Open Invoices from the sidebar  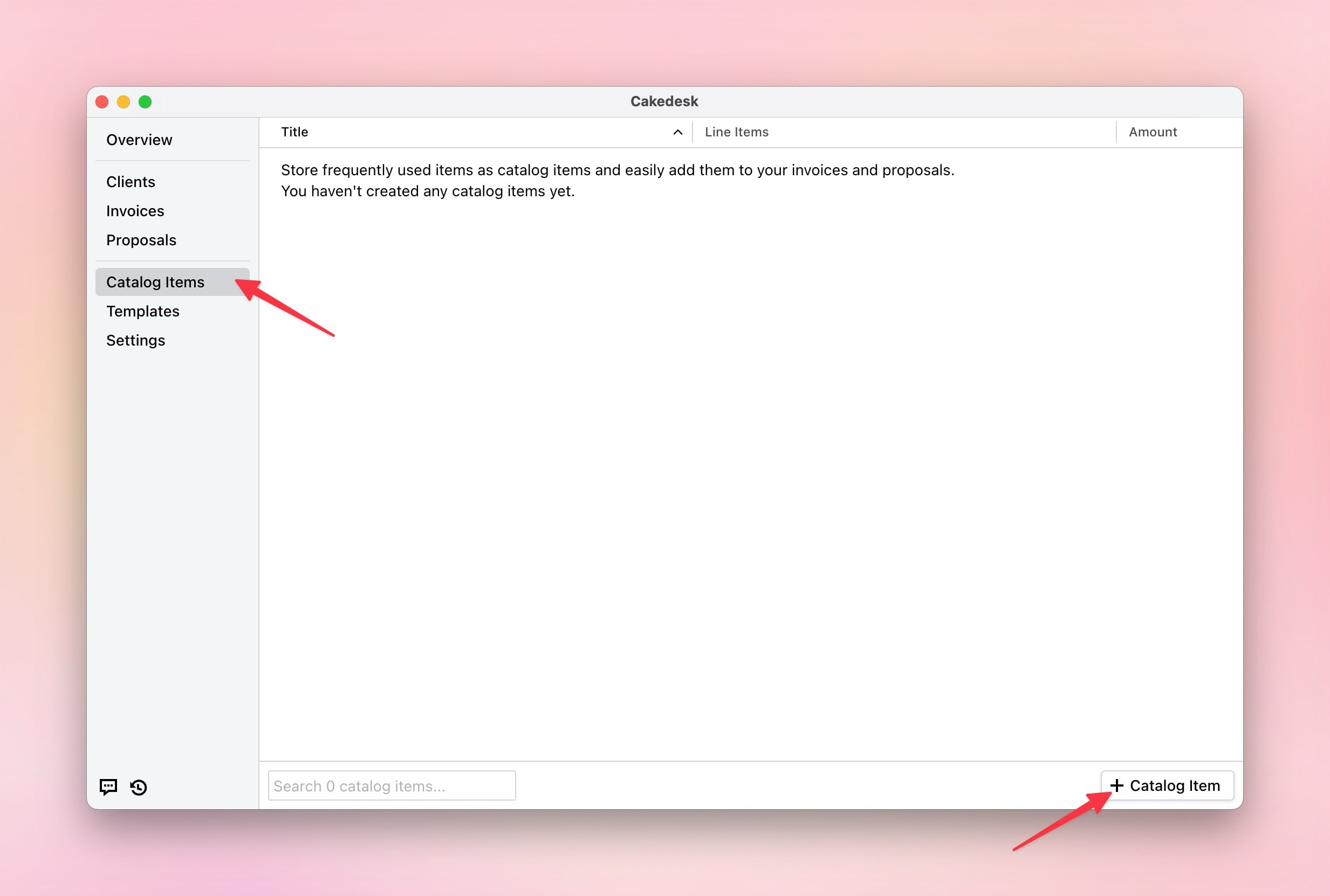(135, 211)
